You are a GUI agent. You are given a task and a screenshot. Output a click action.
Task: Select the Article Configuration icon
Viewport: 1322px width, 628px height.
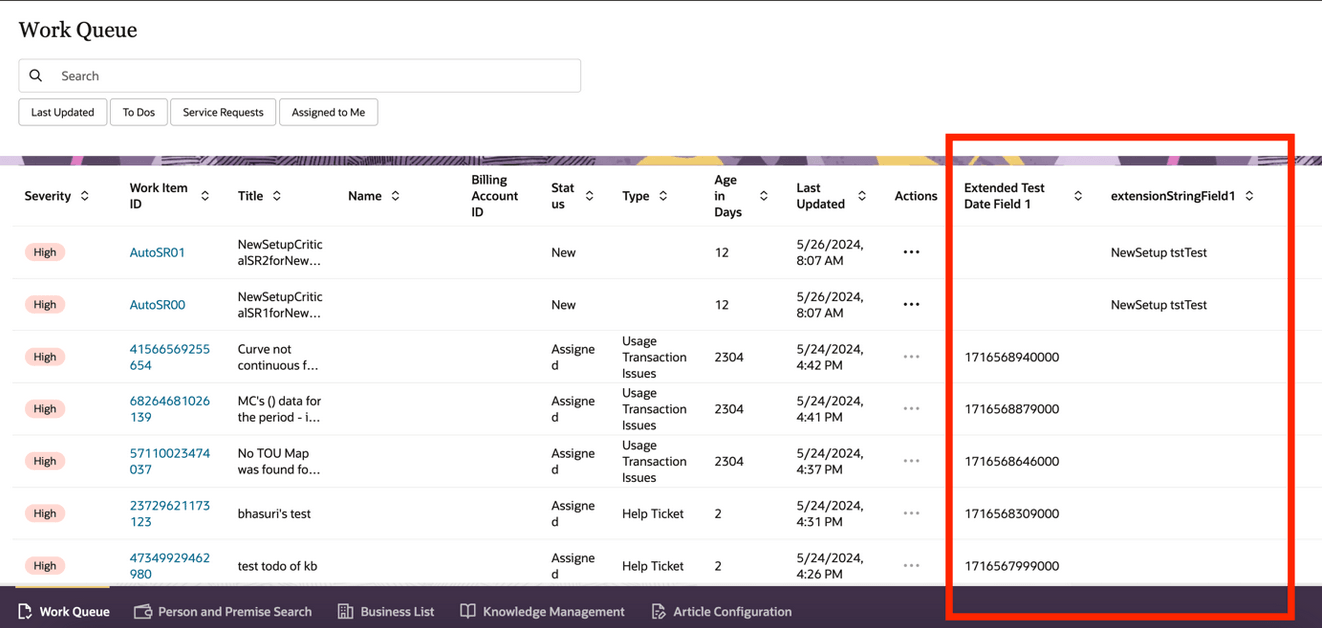657,611
